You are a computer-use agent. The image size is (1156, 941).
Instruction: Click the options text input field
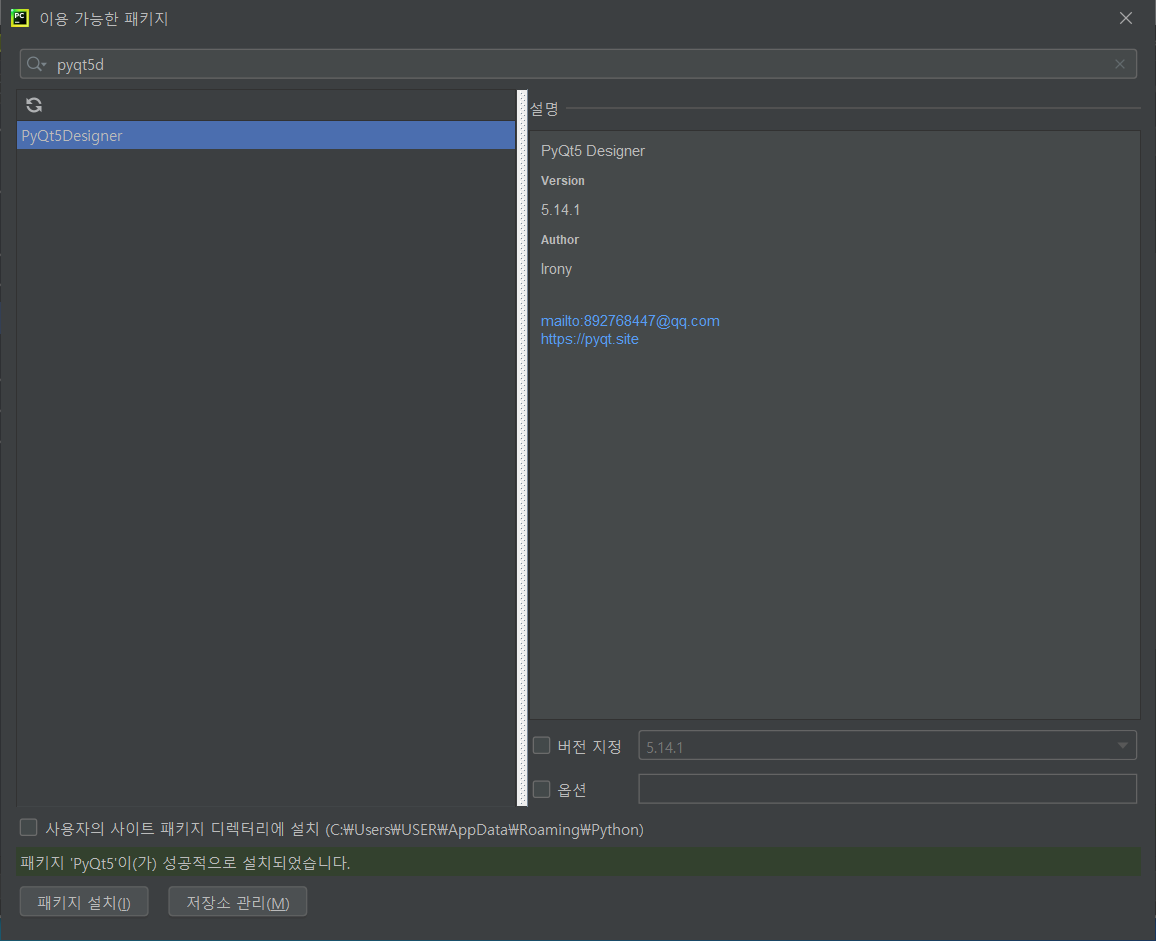[x=888, y=789]
